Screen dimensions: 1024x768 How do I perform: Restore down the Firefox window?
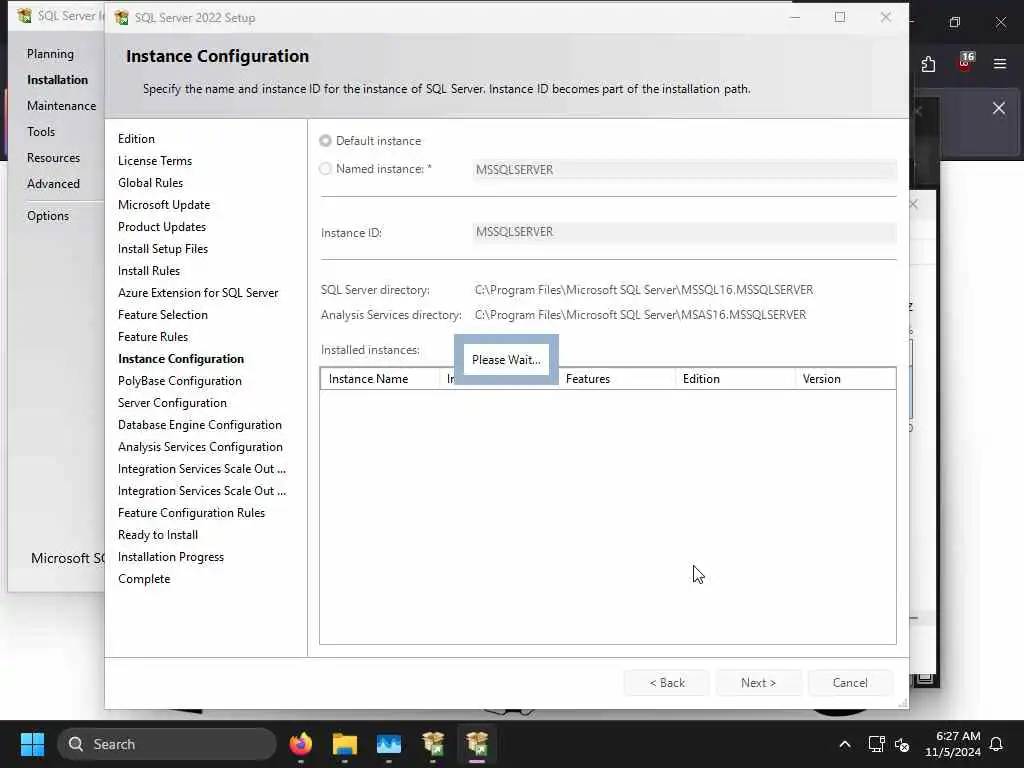[x=955, y=22]
